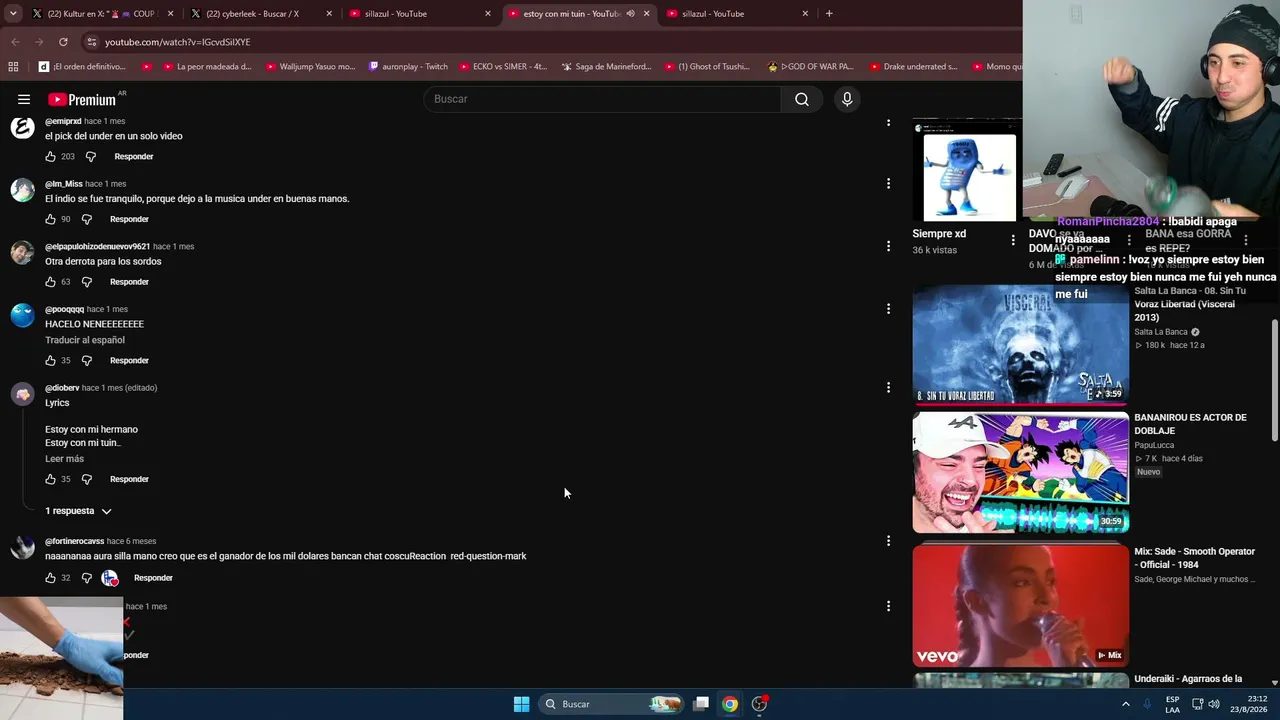This screenshot has height=720, width=1280.
Task: Focus the Chrome address bar URL
Action: pyautogui.click(x=177, y=42)
